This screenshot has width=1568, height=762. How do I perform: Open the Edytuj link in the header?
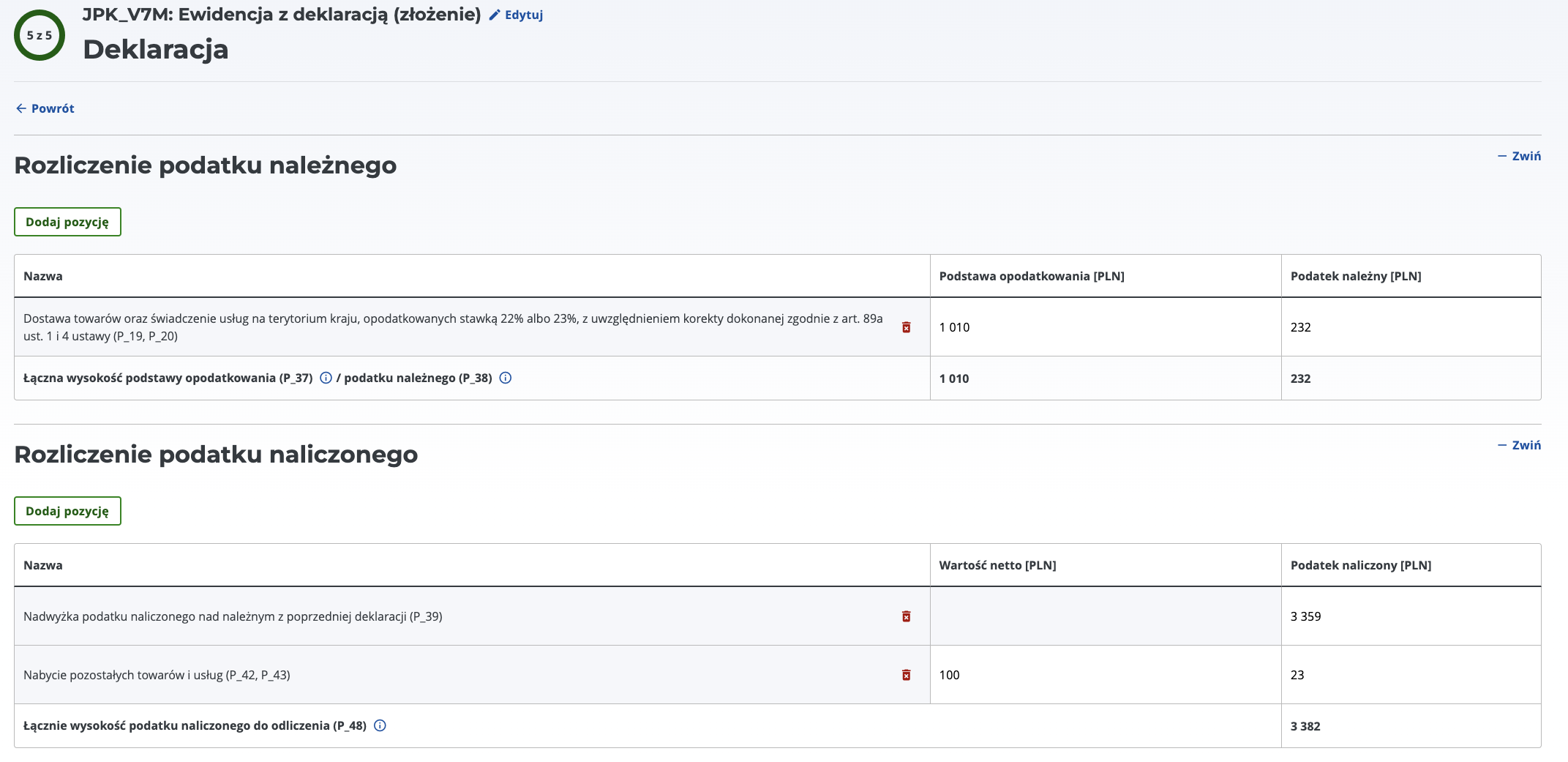pos(523,15)
